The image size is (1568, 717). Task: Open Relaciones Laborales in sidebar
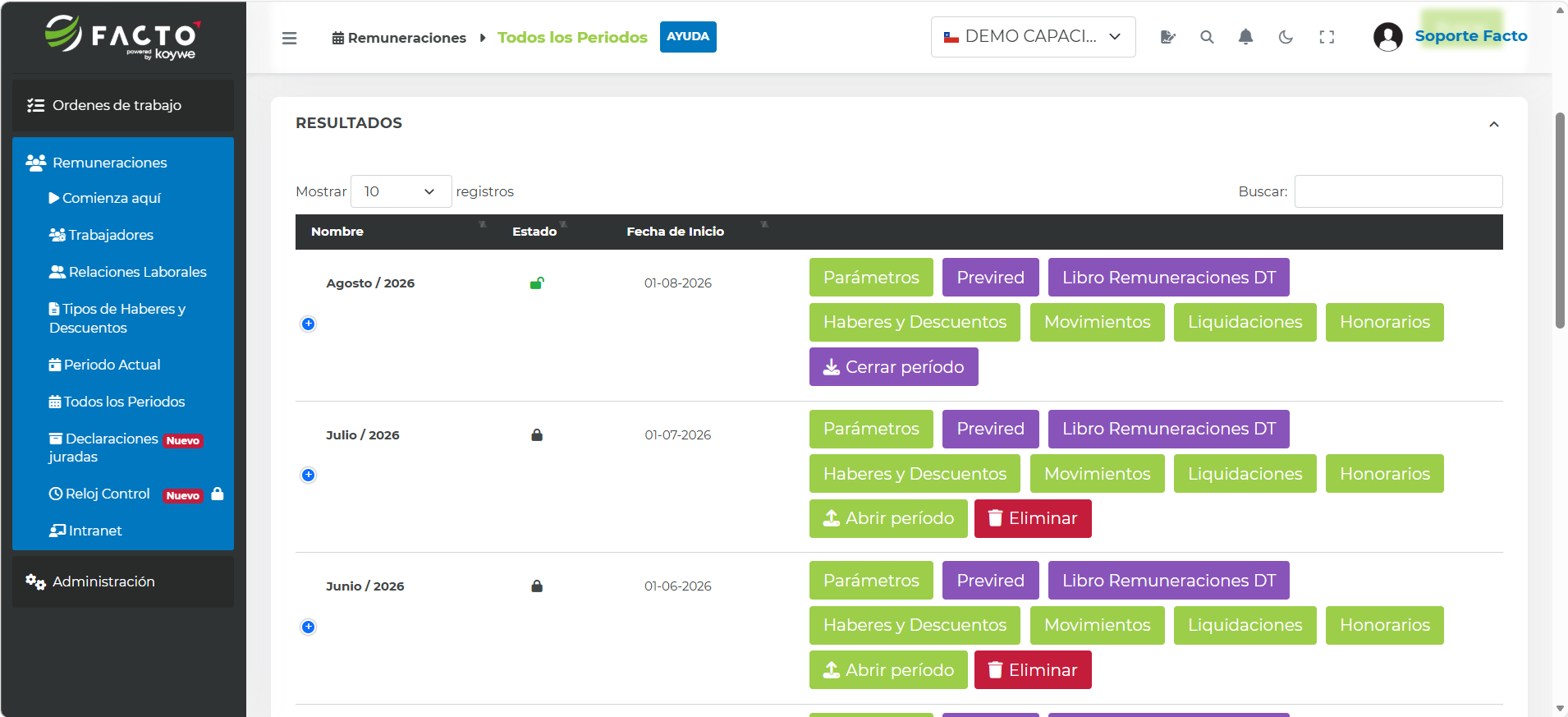click(x=128, y=272)
